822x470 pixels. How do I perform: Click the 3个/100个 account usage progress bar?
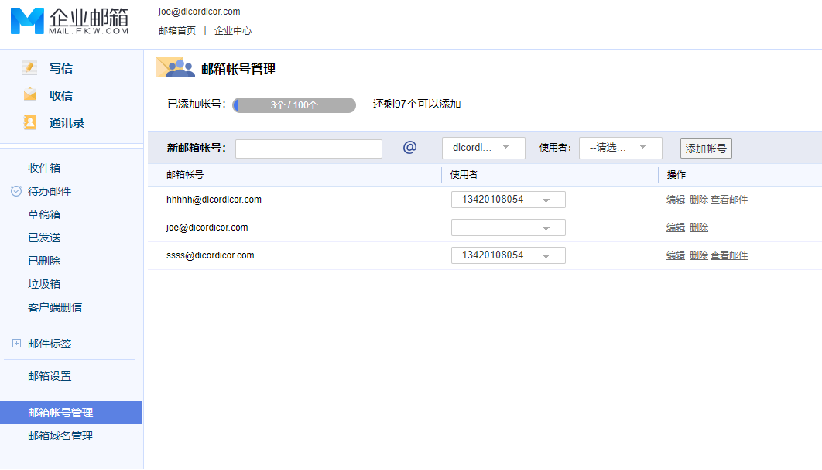[x=294, y=105]
